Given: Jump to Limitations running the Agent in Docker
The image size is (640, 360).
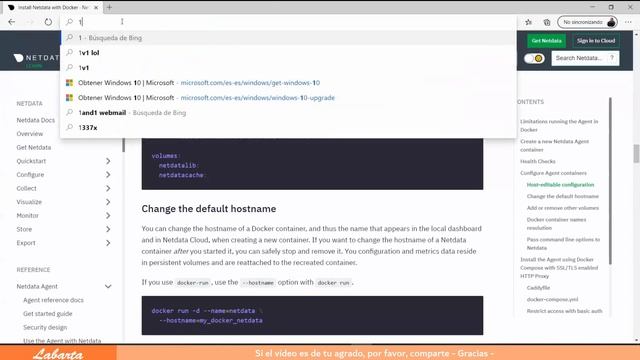Looking at the screenshot, I should coord(559,125).
